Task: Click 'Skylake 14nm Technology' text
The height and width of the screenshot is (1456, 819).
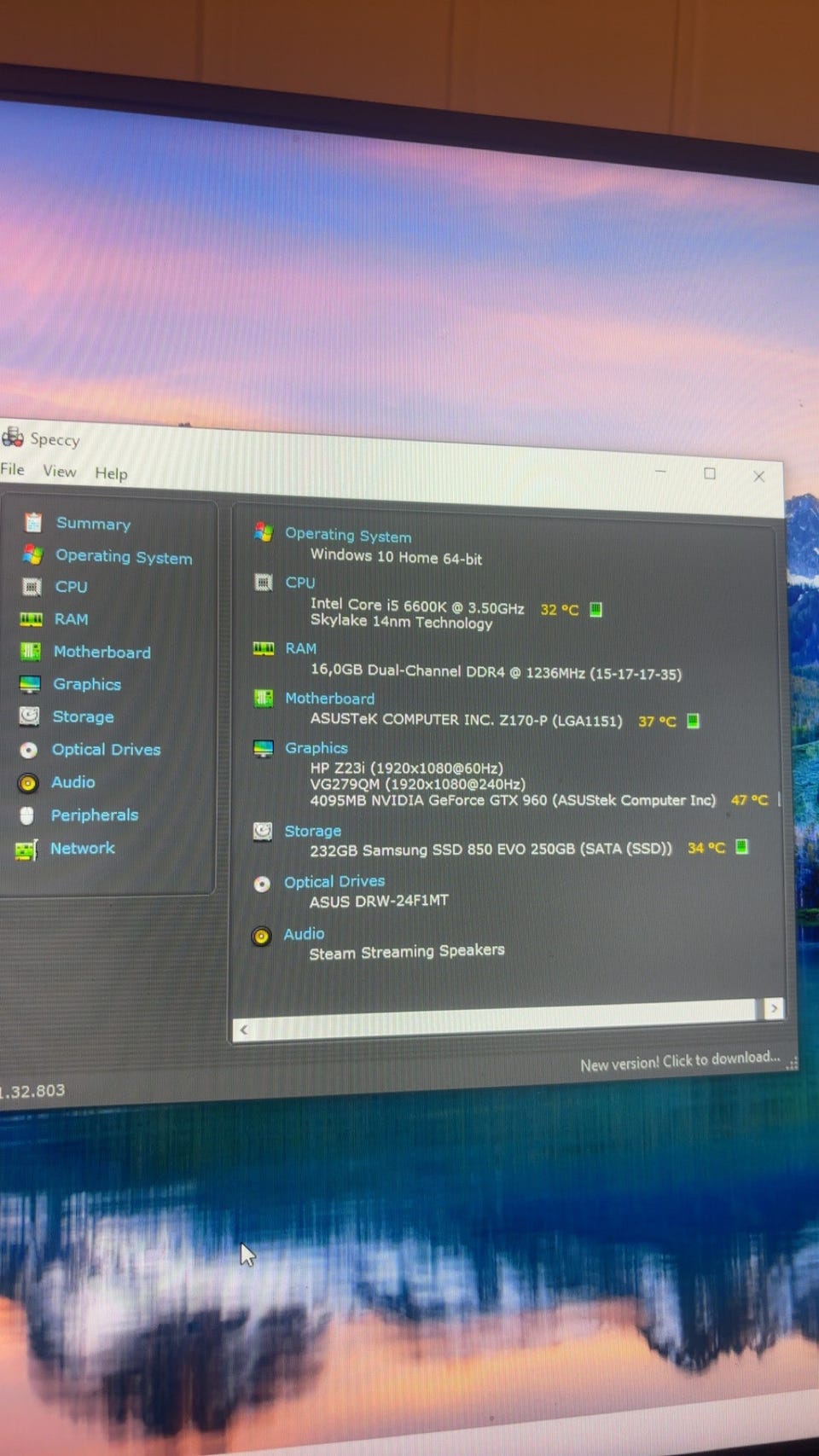Action: tap(401, 622)
